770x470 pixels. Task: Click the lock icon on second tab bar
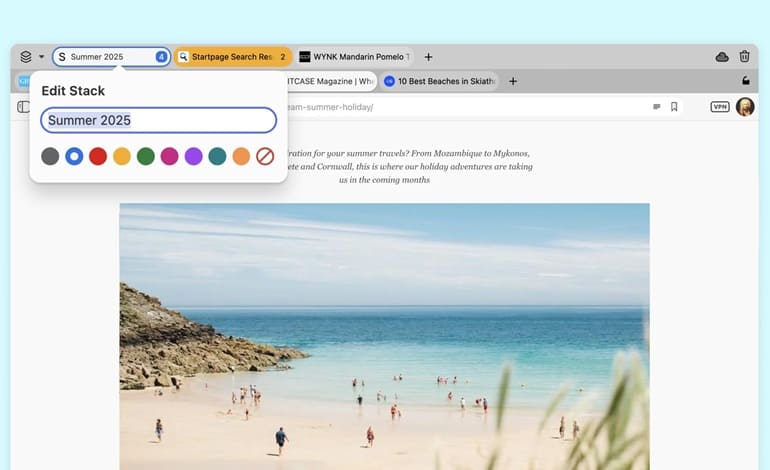click(x=745, y=81)
